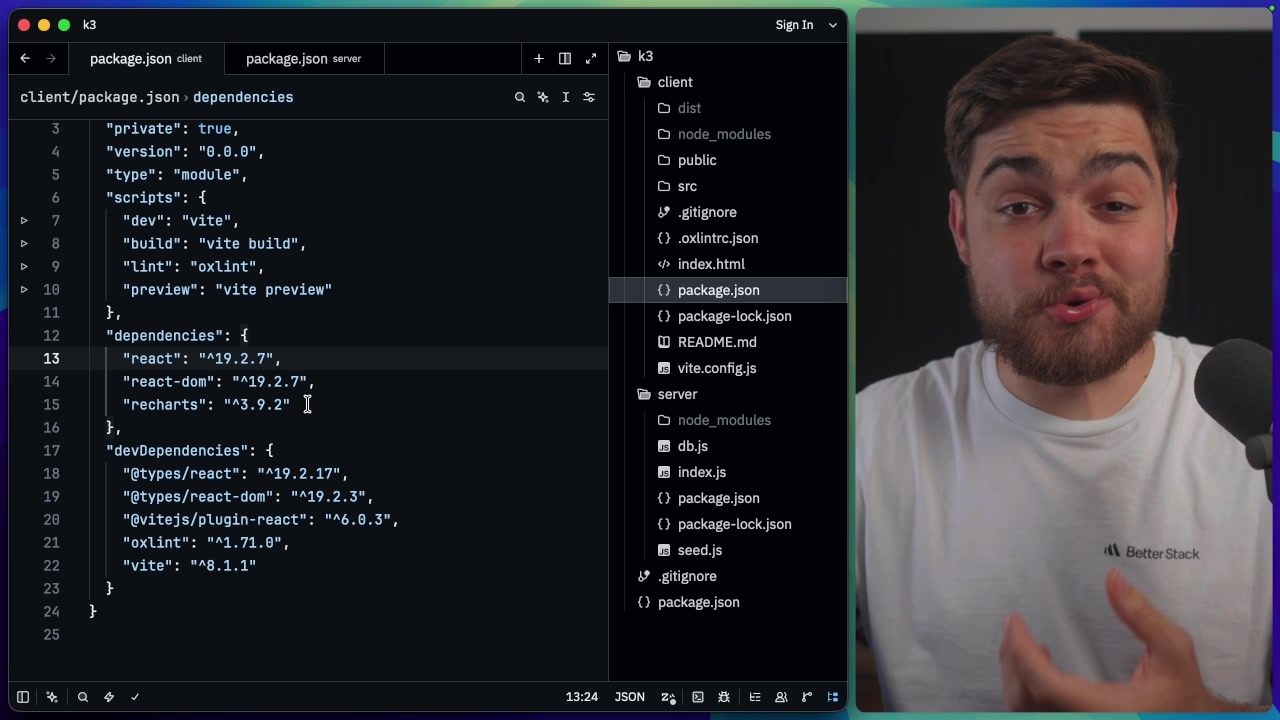The height and width of the screenshot is (720, 1280).
Task: Switch to package.json server tab
Action: tap(304, 58)
